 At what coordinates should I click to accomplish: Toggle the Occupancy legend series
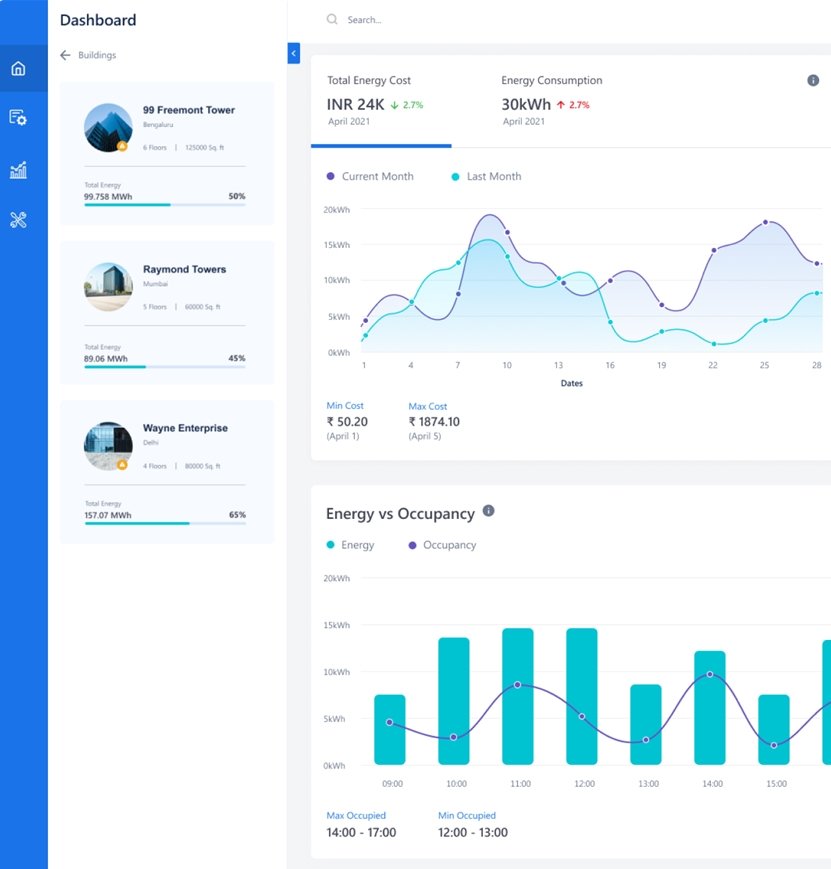click(442, 545)
